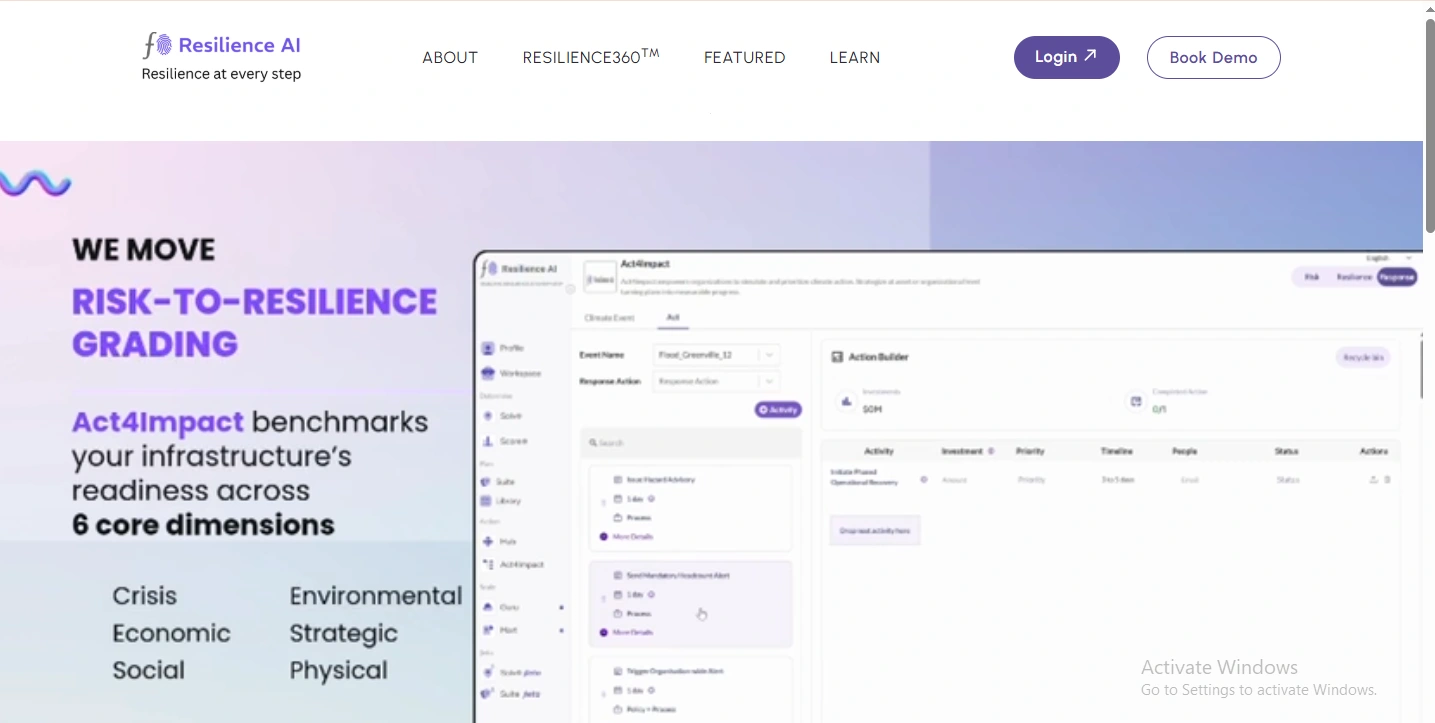Click the Investments chart icon

coord(847,401)
